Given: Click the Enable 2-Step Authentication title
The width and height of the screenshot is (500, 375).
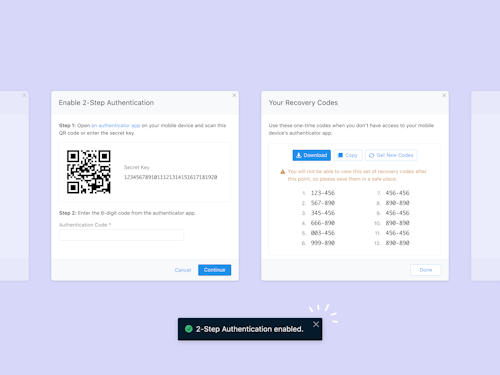Looking at the screenshot, I should click(106, 103).
